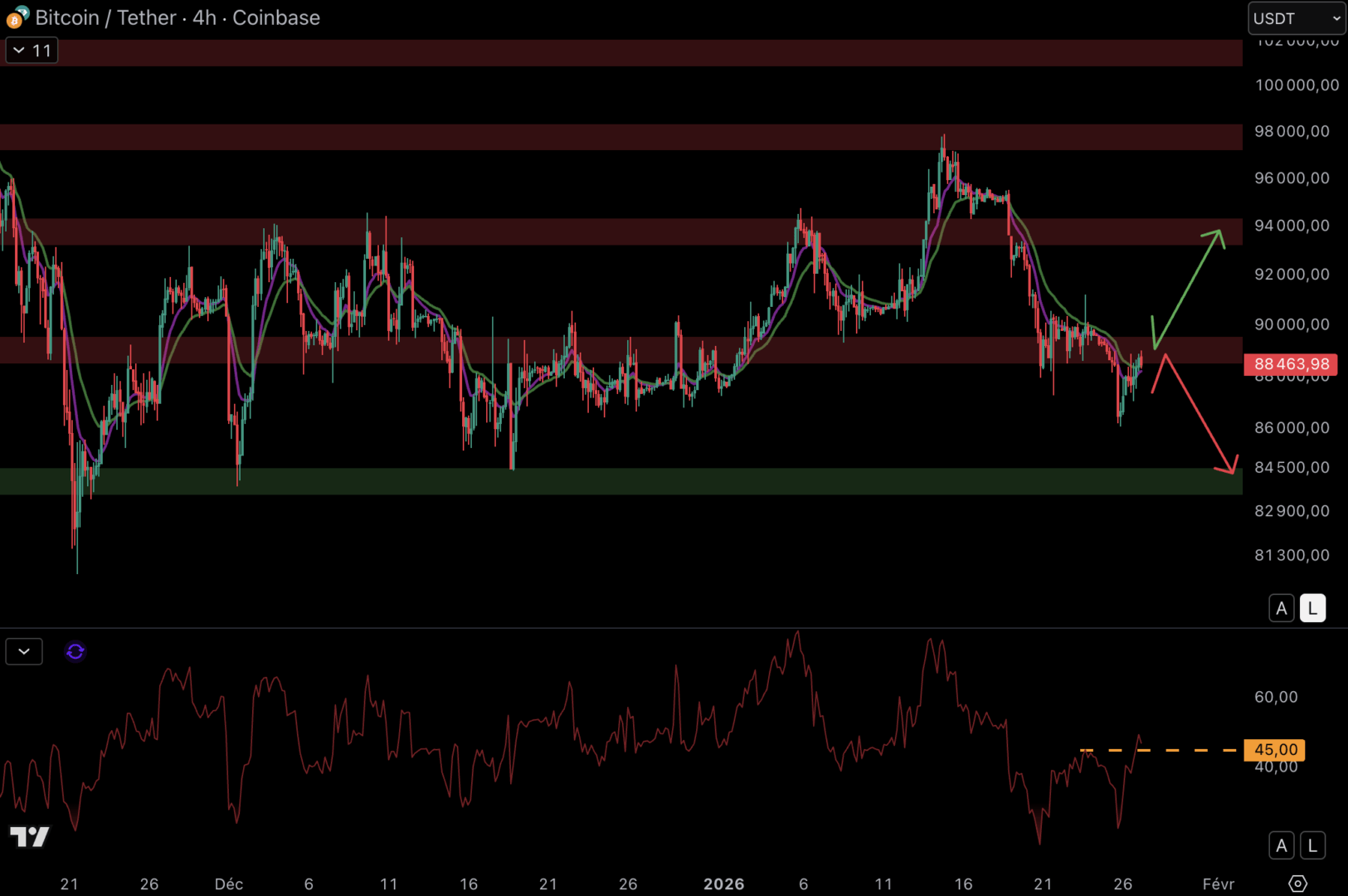Select the red downward arrow drawing
This screenshot has width=1348, height=896.
click(x=1200, y=413)
